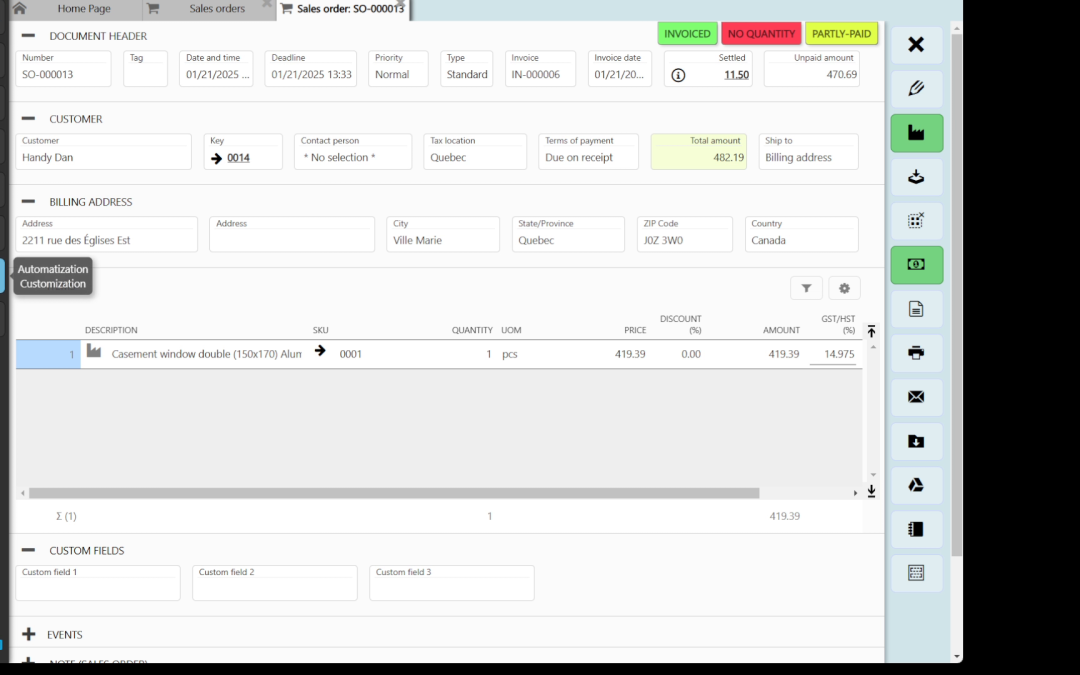Viewport: 1080px width, 675px height.
Task: Click the items table horizontal scrollbar
Action: click(x=394, y=493)
